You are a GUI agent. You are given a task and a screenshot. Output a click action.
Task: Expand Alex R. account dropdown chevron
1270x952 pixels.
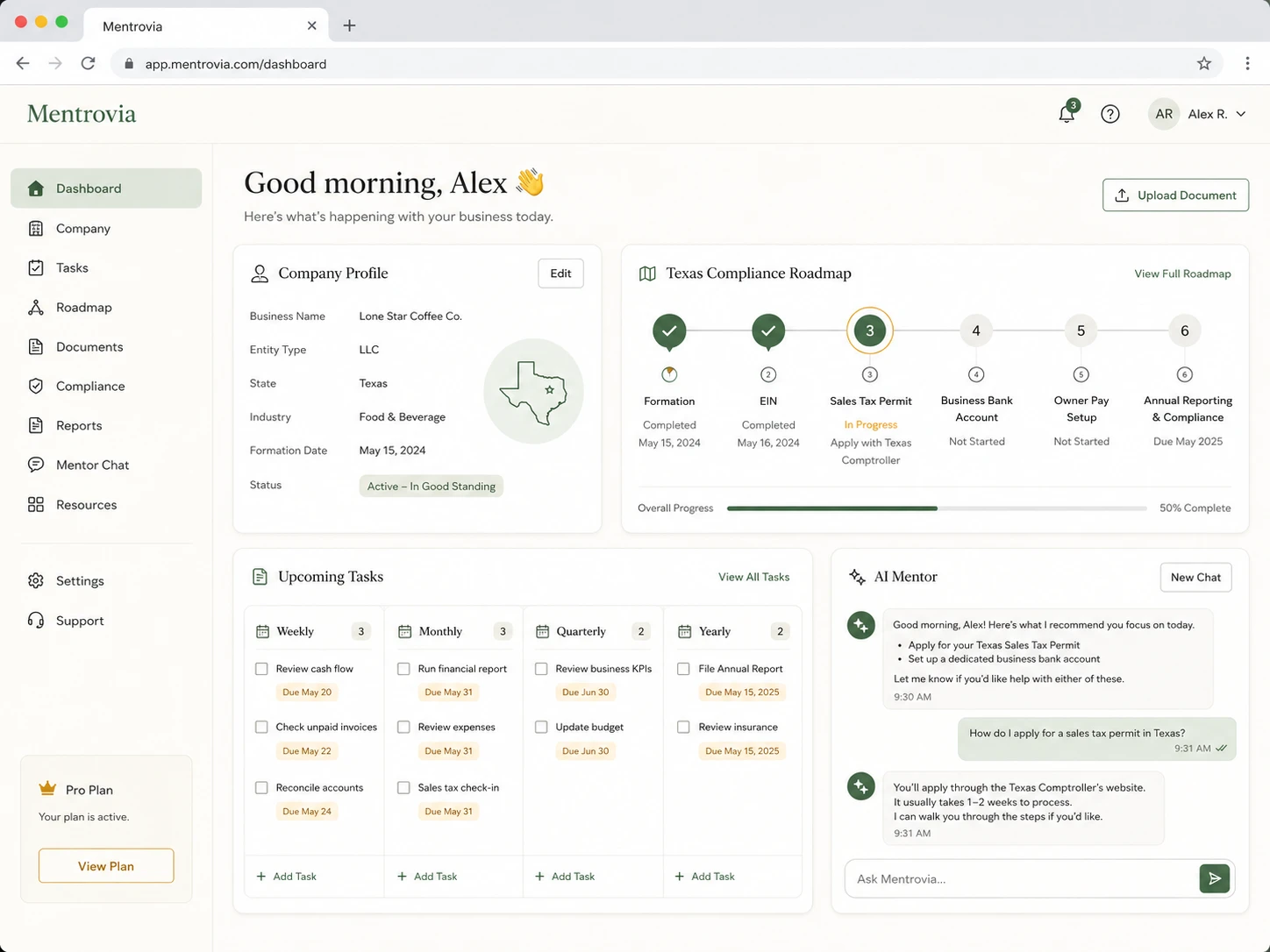pos(1241,114)
